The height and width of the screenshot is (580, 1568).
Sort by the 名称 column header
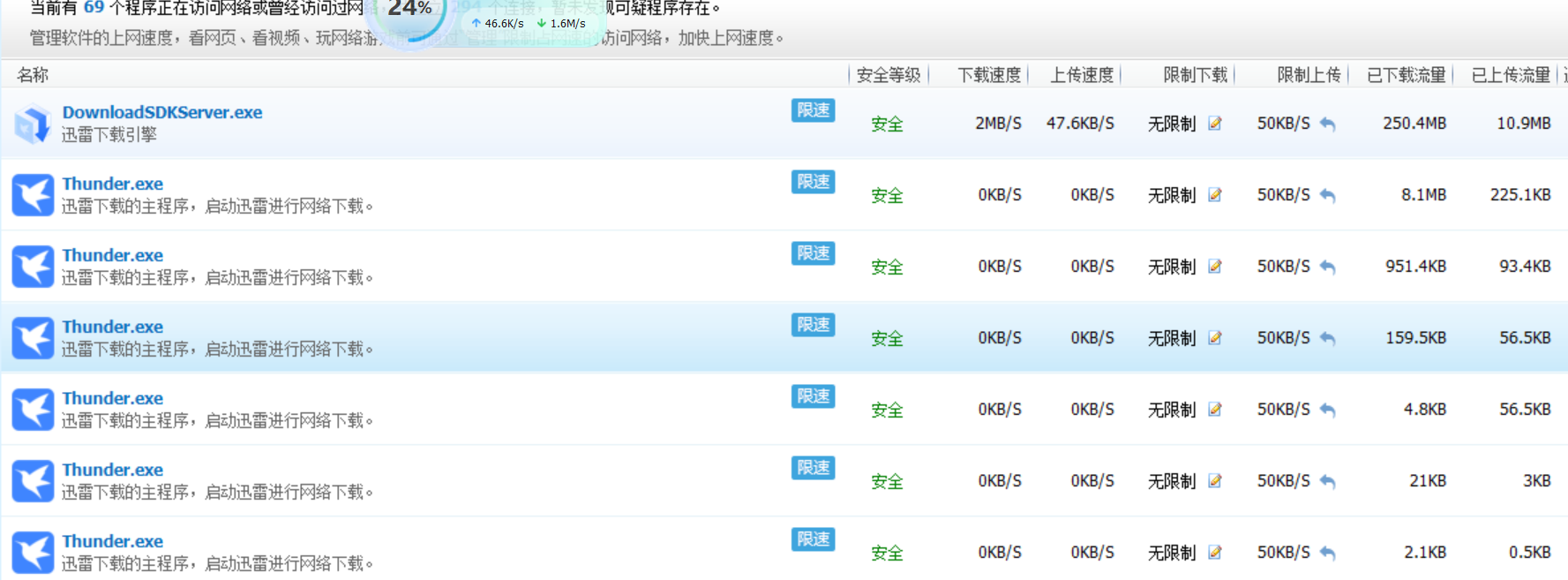(x=33, y=75)
